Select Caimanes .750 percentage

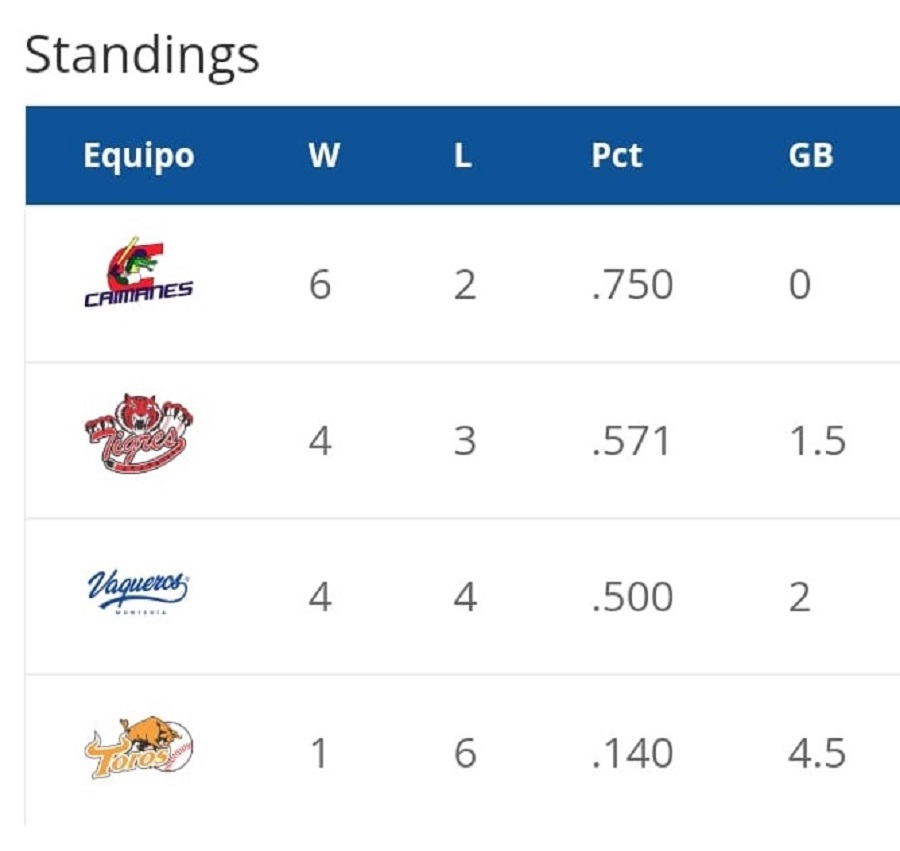[632, 285]
